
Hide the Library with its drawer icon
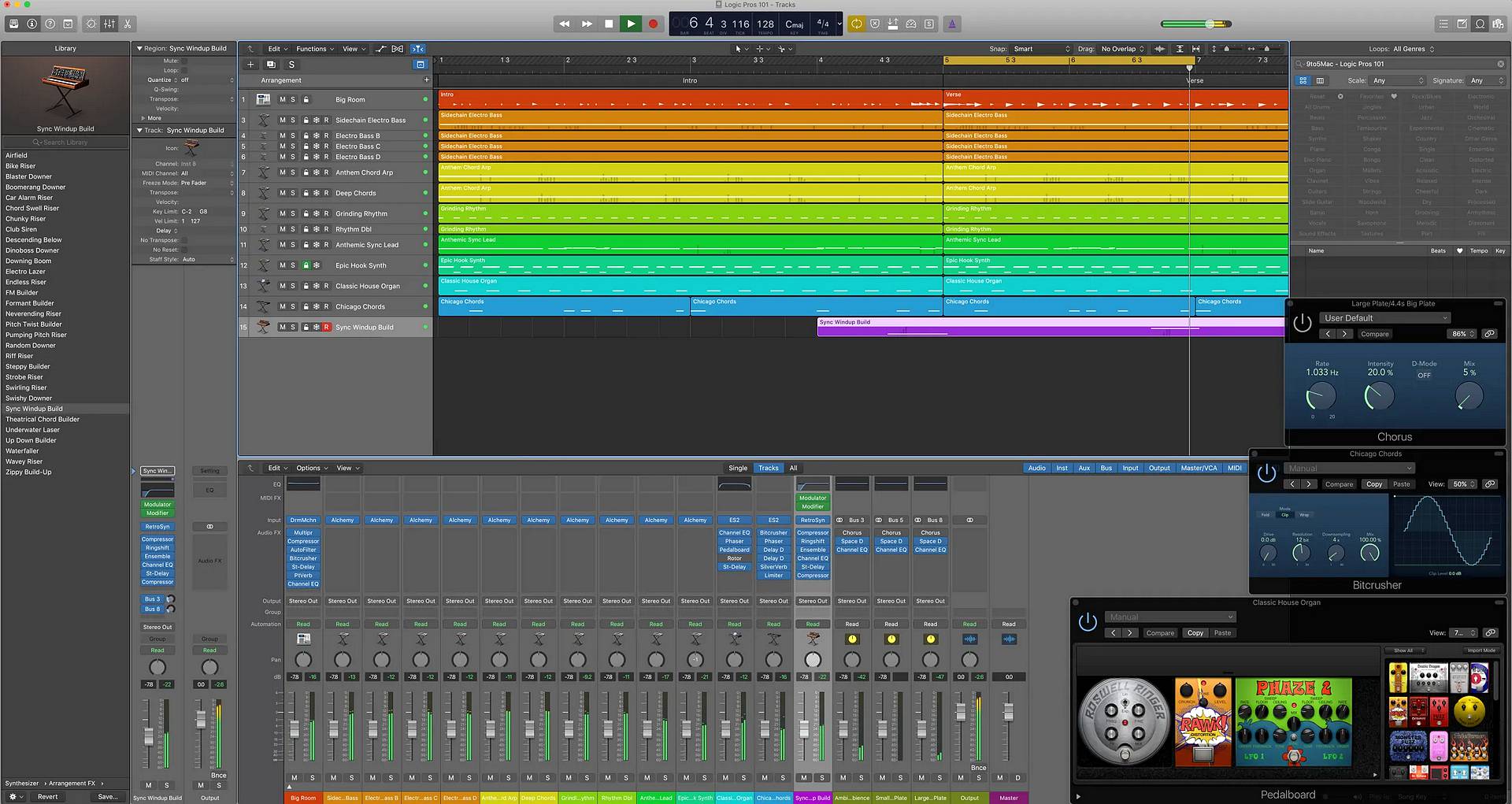12,24
